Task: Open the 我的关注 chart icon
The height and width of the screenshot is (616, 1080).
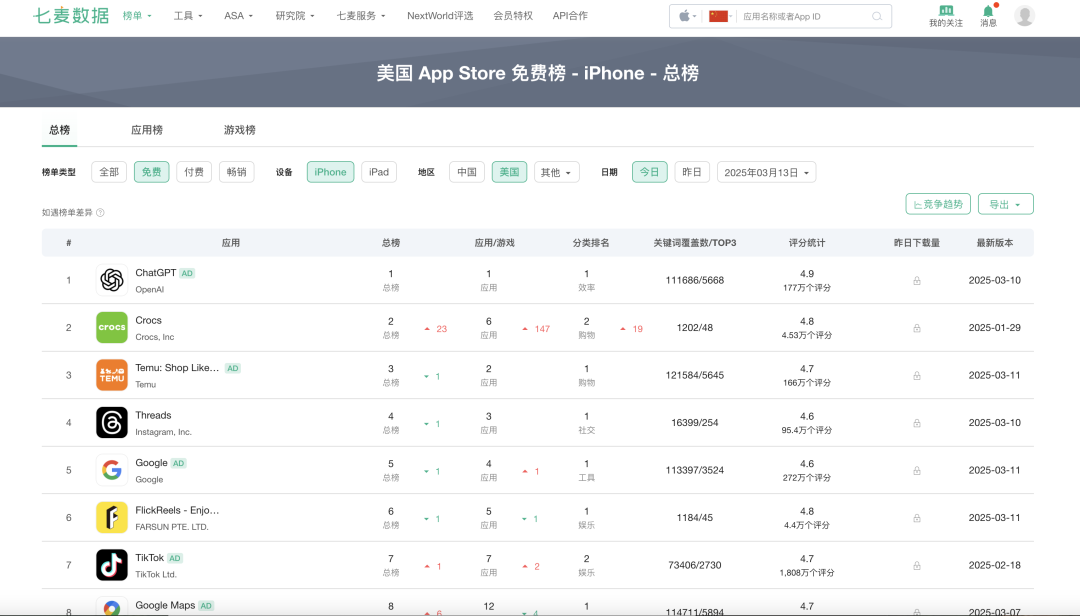Action: click(946, 10)
